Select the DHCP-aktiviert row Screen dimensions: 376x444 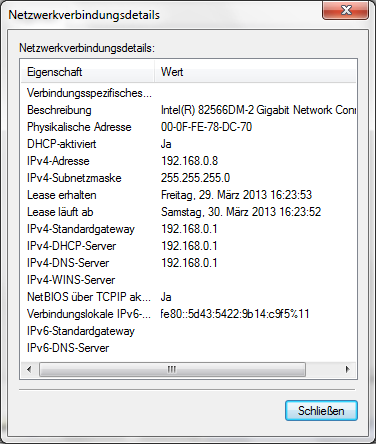pos(189,144)
